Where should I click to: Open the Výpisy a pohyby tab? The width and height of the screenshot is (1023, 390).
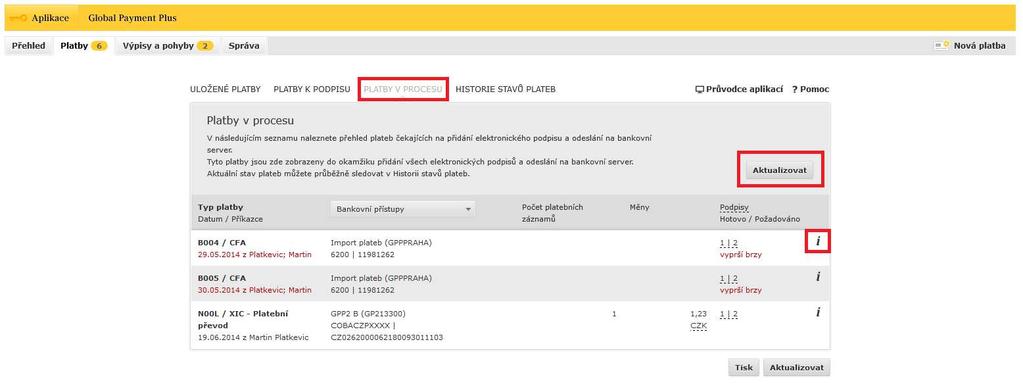(168, 46)
